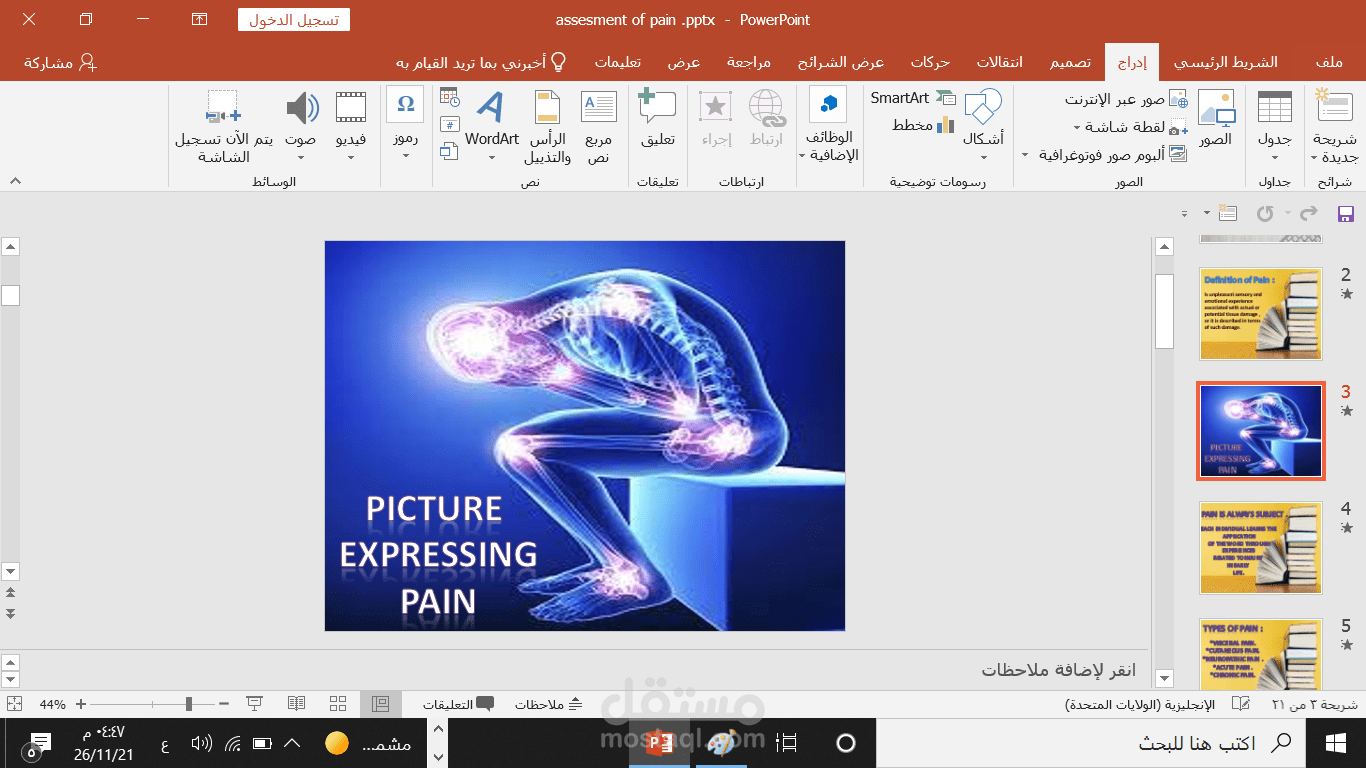Open Customize Quick Access Toolbar dropdown
This screenshot has width=1366, height=768.
click(1184, 213)
